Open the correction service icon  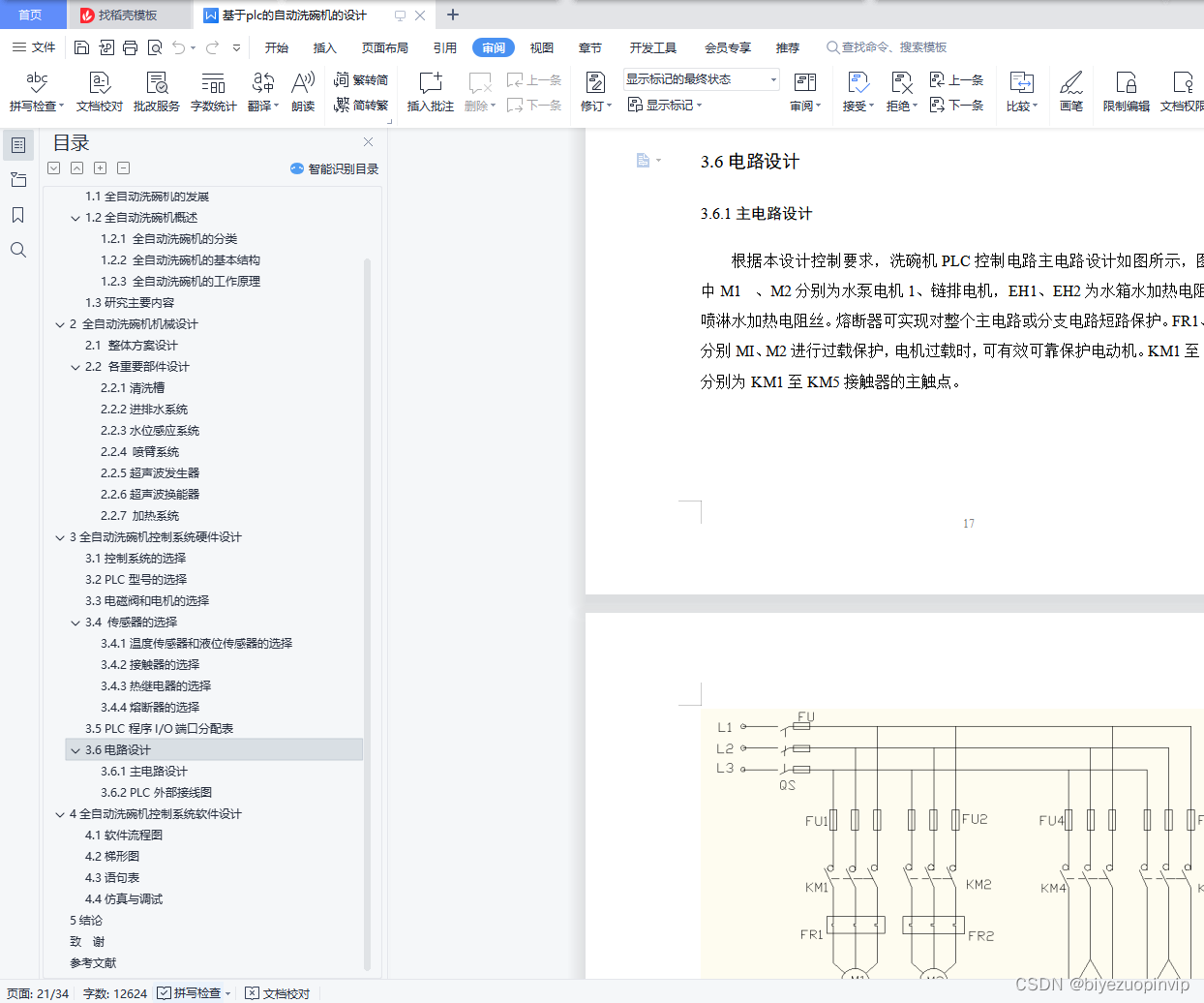point(157,92)
